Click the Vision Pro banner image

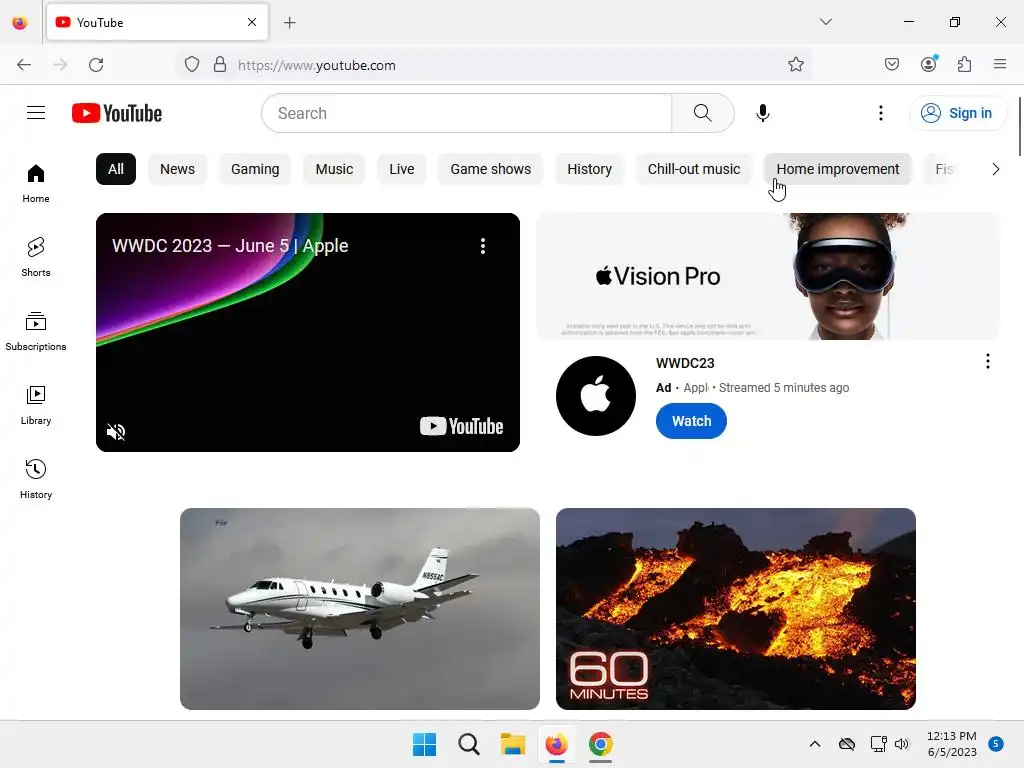pyautogui.click(x=768, y=276)
